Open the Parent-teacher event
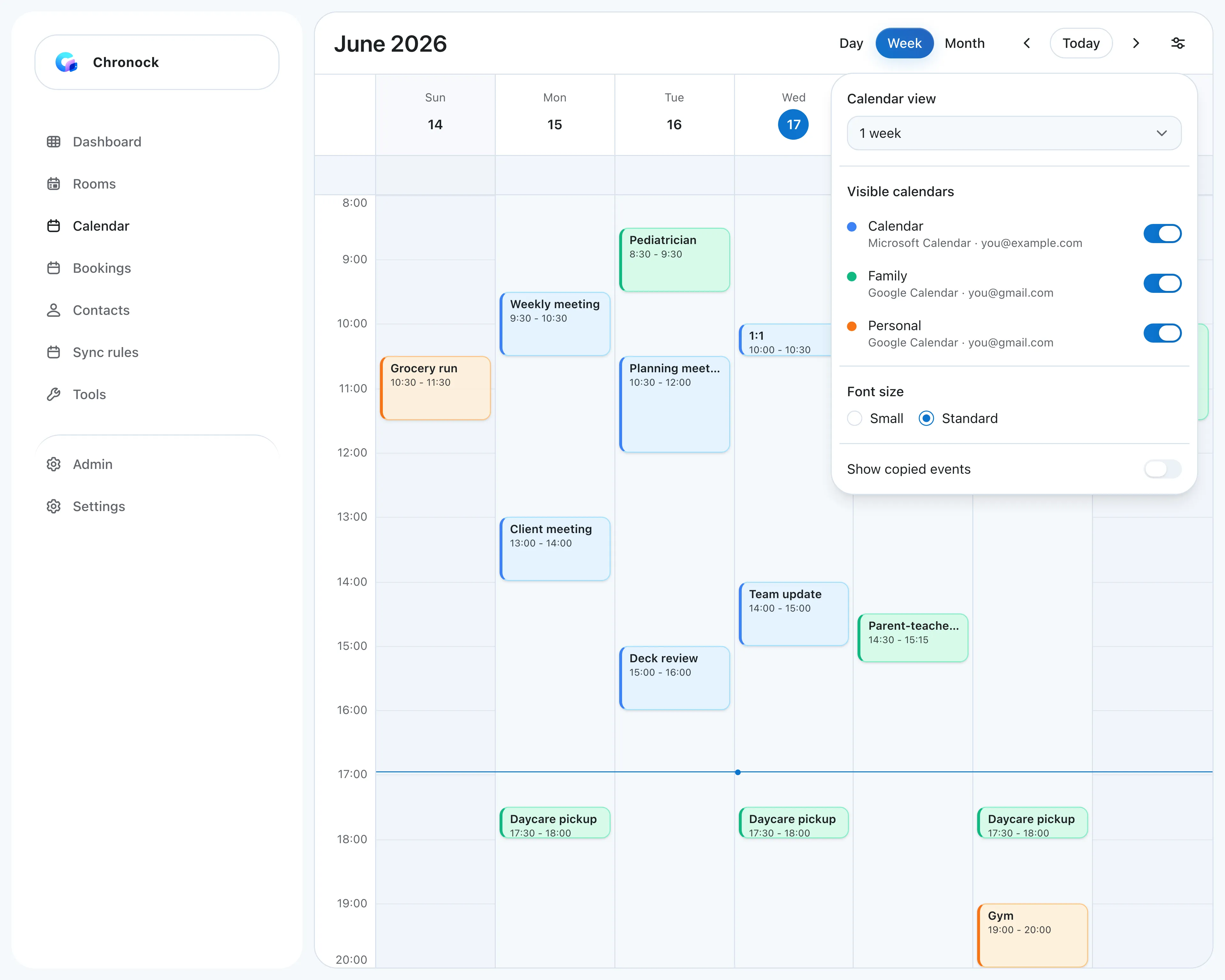 913,637
